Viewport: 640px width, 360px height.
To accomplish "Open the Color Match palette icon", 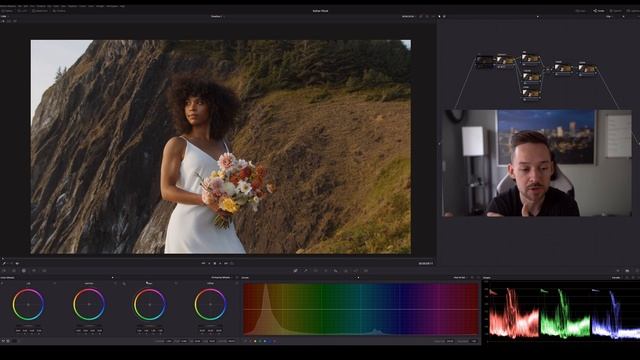I will [14, 271].
